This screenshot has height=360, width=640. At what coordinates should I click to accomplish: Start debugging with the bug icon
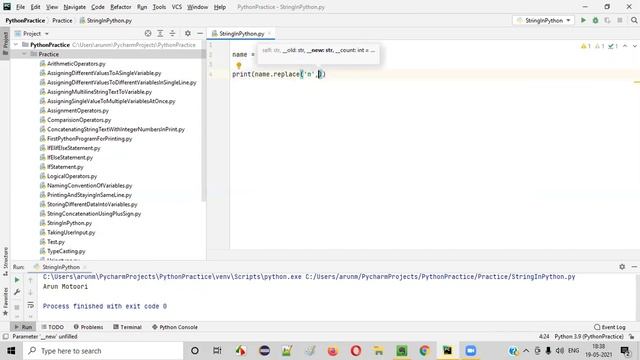[596, 20]
